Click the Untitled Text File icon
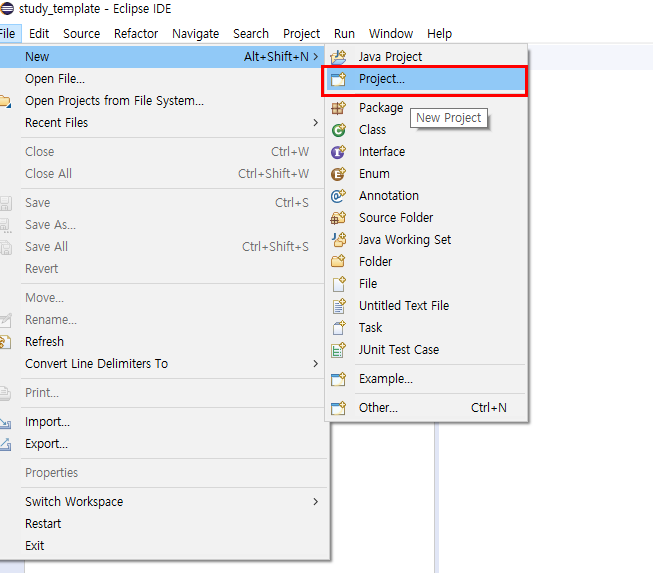This screenshot has height=573, width=653. pyautogui.click(x=338, y=306)
